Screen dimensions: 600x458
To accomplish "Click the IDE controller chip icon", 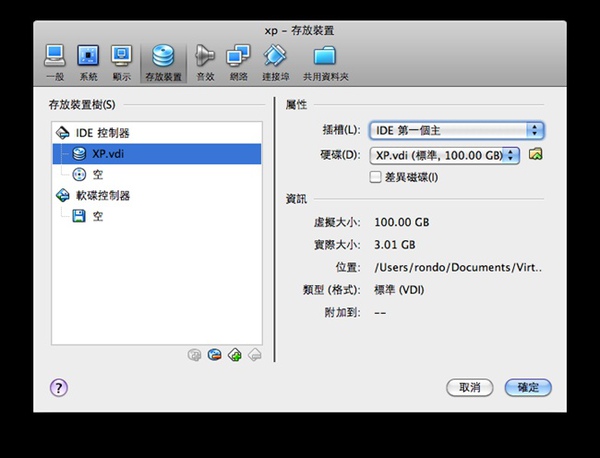I will (x=62, y=133).
